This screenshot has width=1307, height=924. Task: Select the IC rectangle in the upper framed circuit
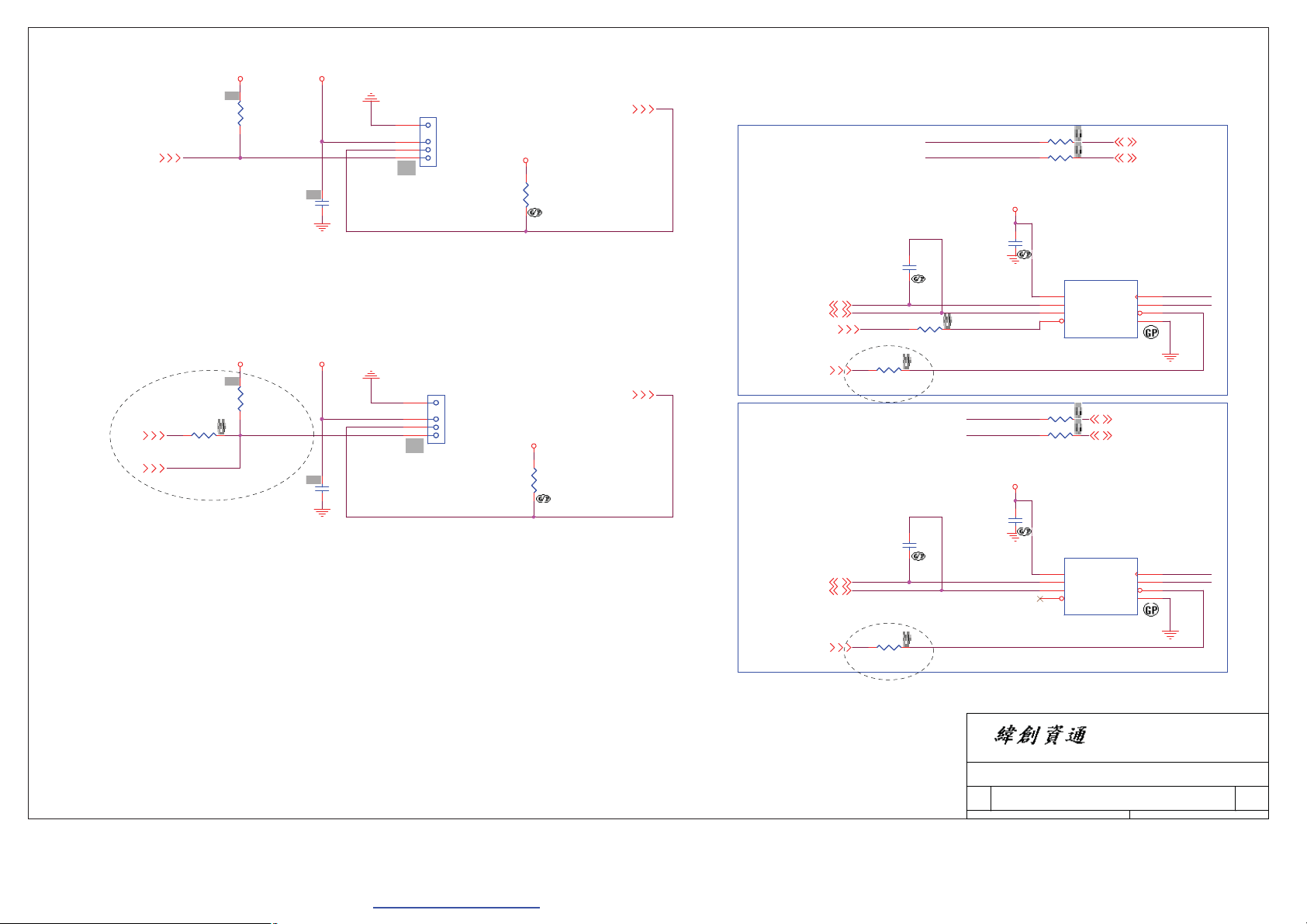1101,309
